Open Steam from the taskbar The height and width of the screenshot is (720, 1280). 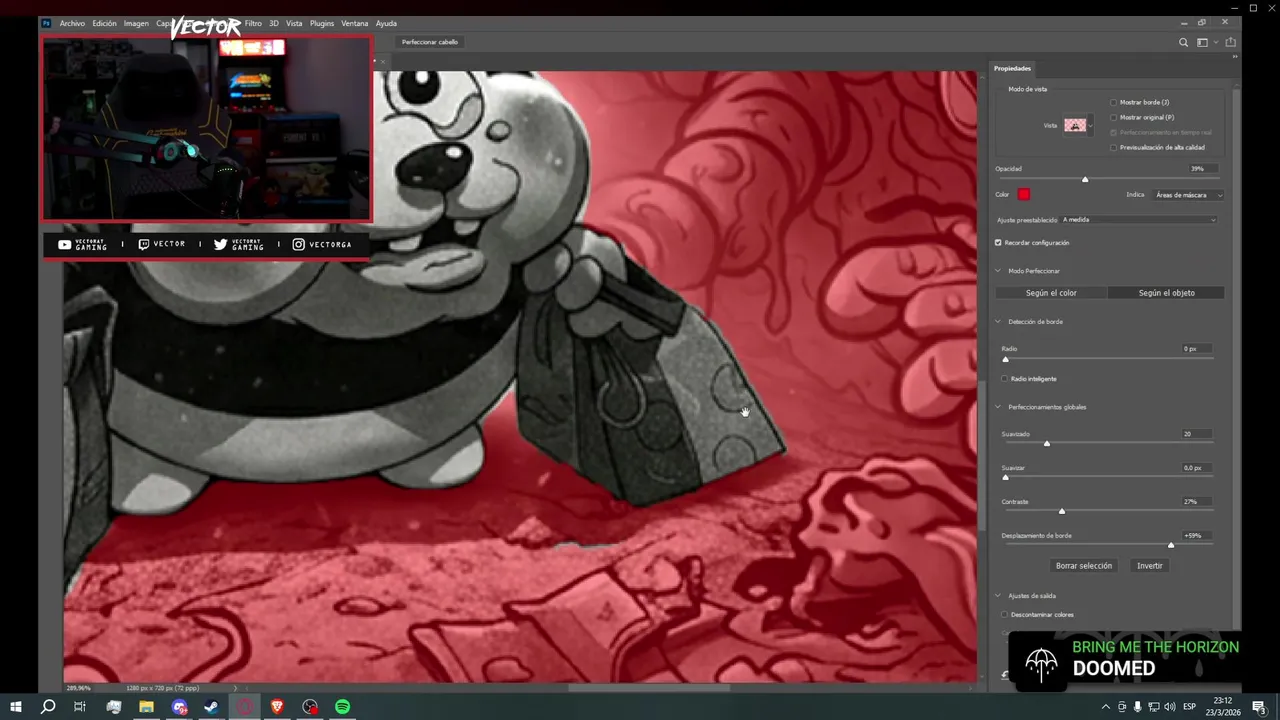click(x=211, y=707)
